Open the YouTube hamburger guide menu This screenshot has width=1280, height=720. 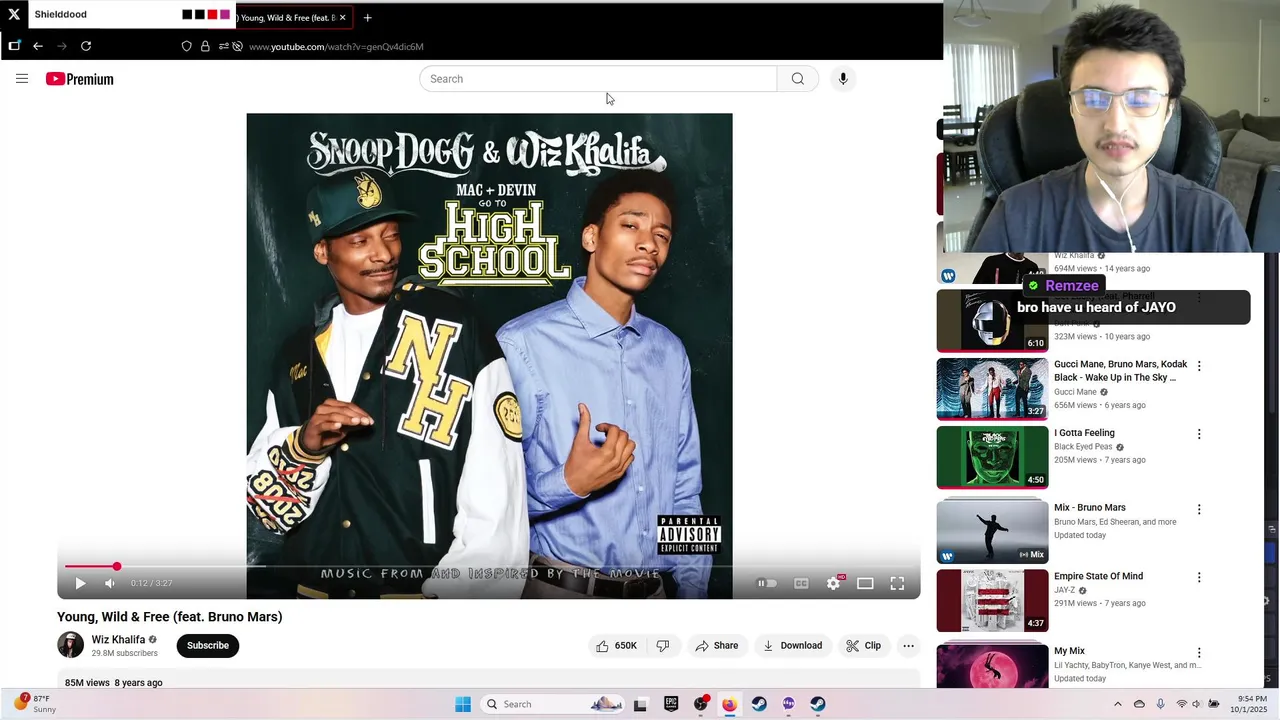coord(22,79)
